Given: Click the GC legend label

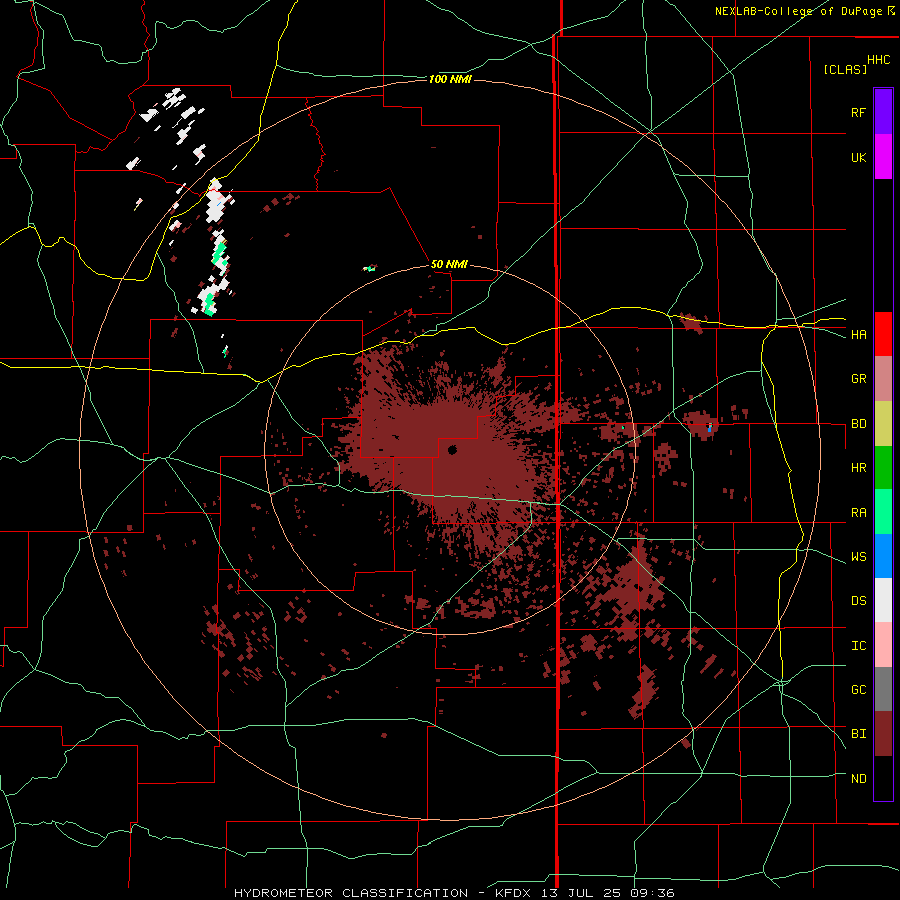Looking at the screenshot, I should [x=858, y=690].
